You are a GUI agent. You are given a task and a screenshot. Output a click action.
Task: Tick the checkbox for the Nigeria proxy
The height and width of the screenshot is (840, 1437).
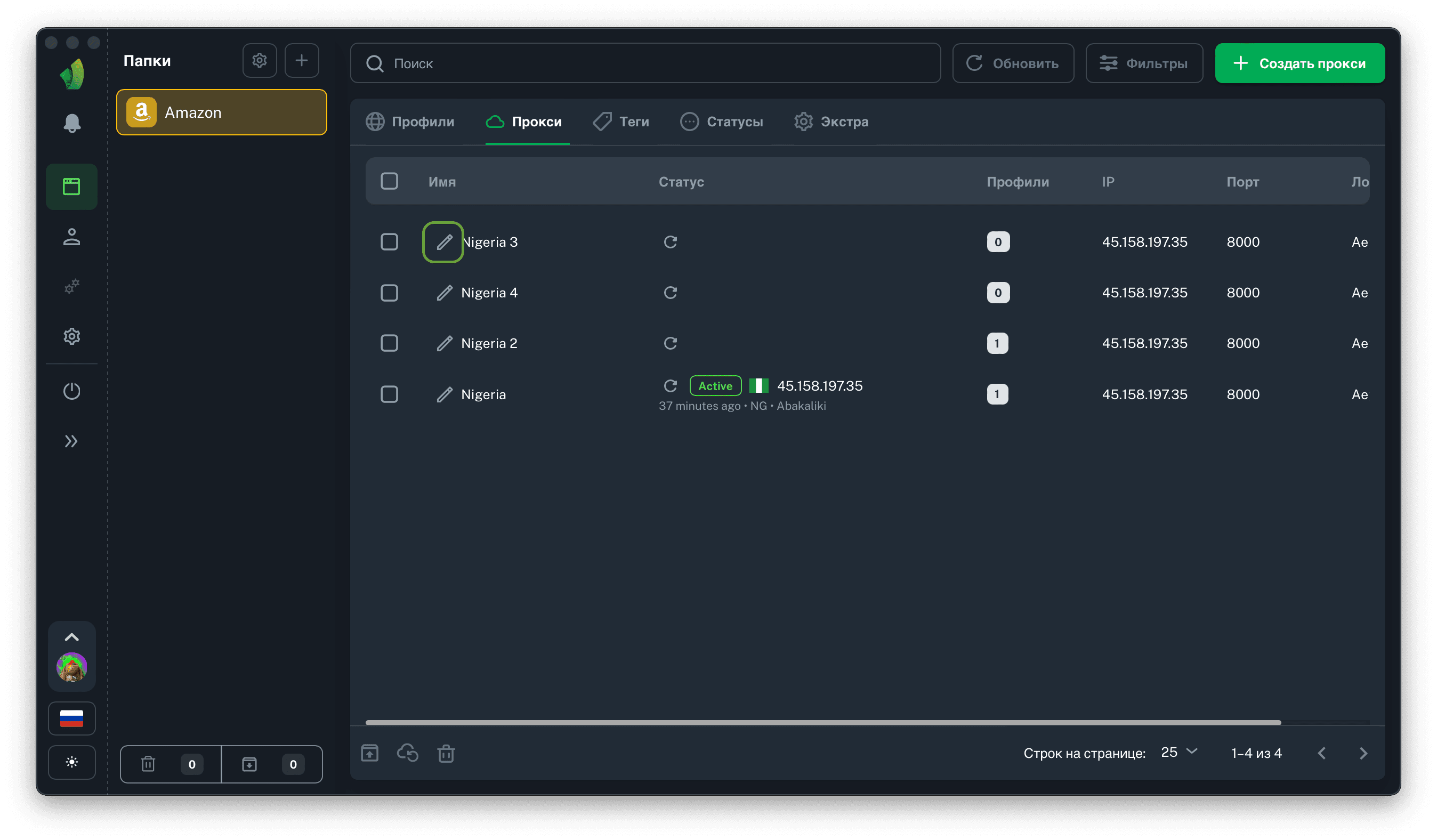pyautogui.click(x=390, y=394)
